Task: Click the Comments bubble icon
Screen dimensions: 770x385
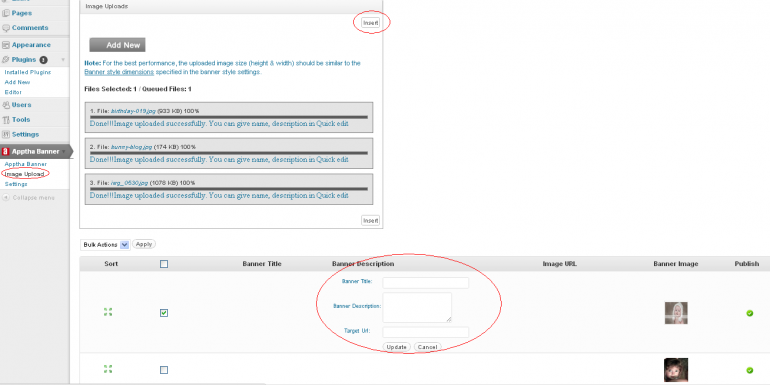Action: pyautogui.click(x=6, y=28)
